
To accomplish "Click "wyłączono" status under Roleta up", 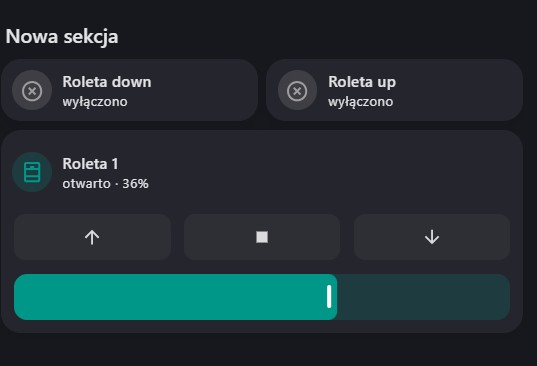I will (x=360, y=102).
